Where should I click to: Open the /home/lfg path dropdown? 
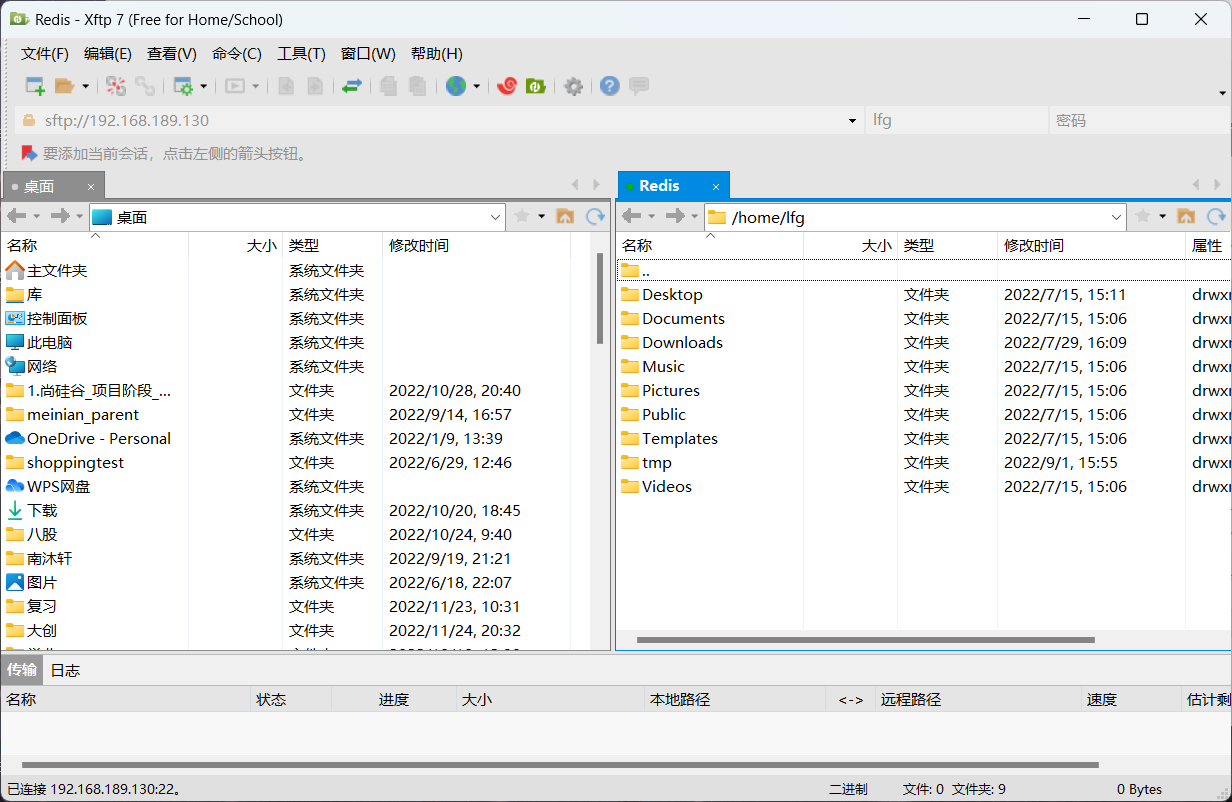coord(1117,217)
